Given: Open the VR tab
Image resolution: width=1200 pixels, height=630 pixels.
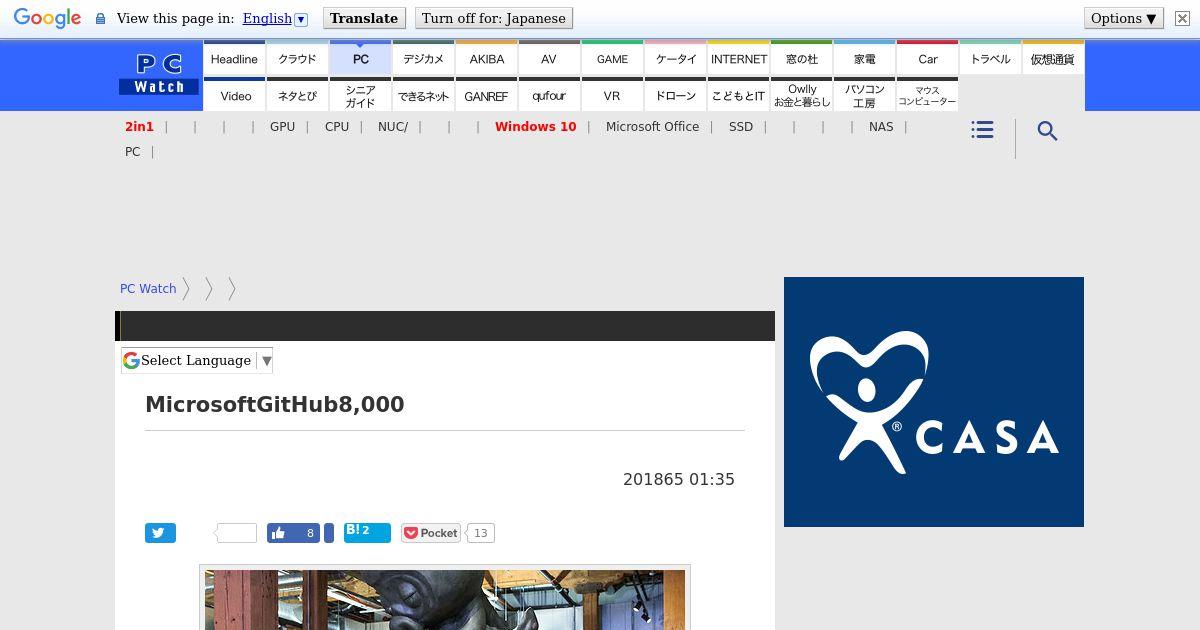Looking at the screenshot, I should point(612,95).
